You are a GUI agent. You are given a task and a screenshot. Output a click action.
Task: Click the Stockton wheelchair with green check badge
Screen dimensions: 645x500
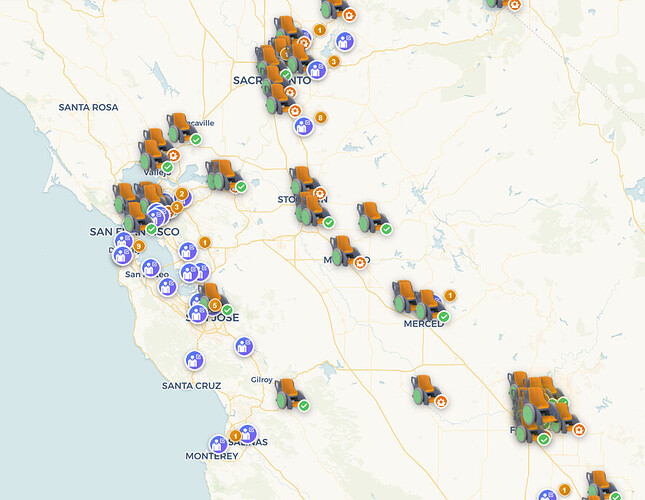(x=315, y=211)
